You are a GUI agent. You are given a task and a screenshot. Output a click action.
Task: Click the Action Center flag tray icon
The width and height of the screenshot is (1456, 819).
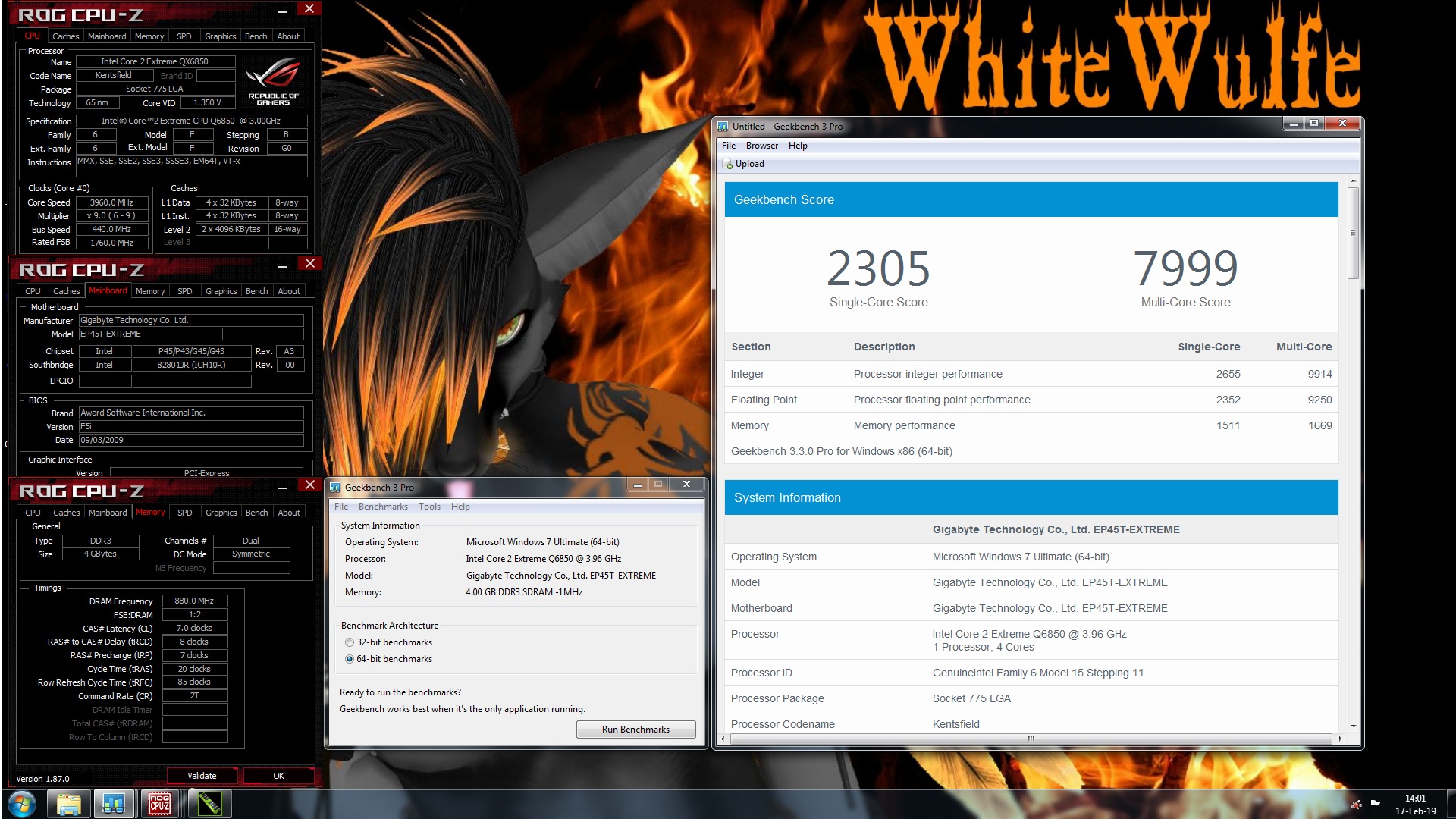(1375, 805)
